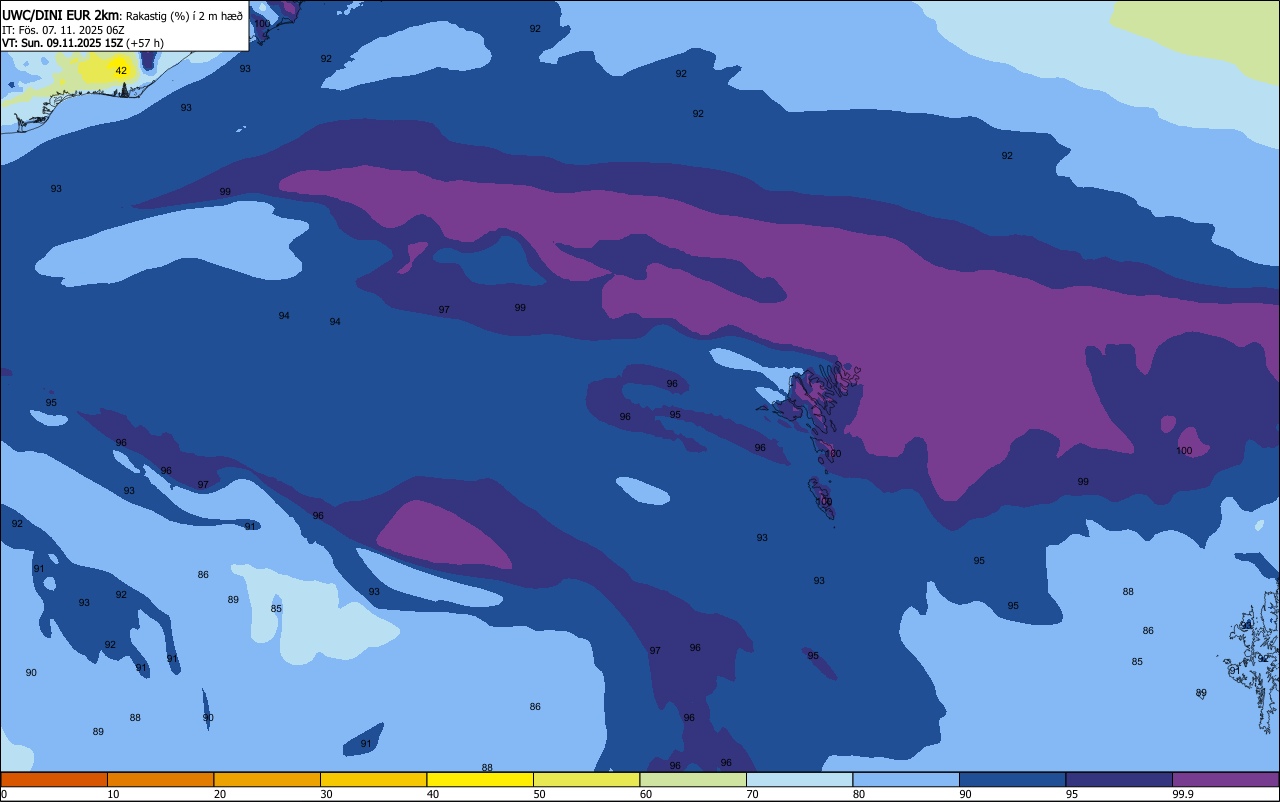Click the 95–99.9 dark indigo legend swatch

(1119, 779)
